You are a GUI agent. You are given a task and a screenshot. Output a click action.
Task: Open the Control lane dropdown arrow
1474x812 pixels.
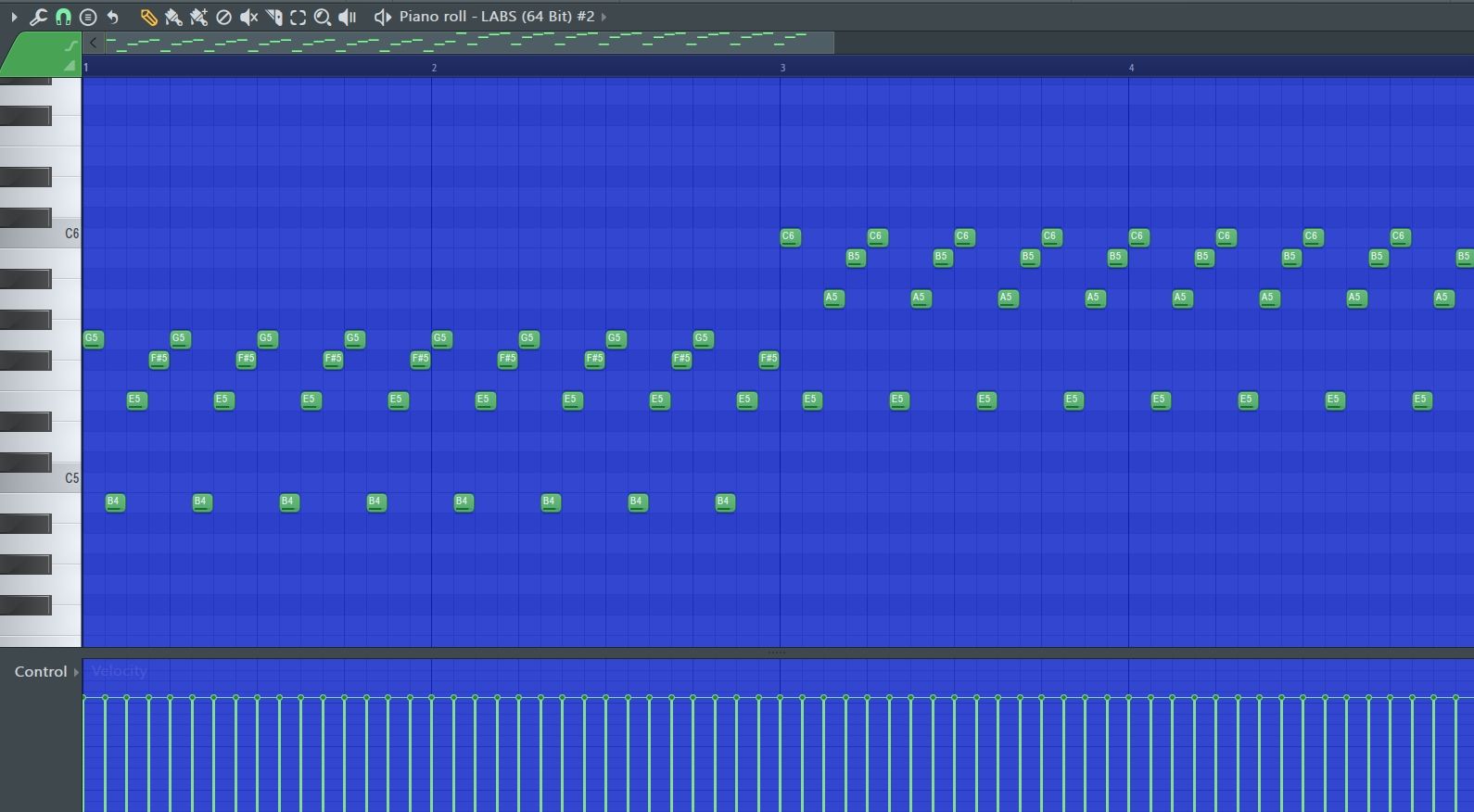point(76,672)
